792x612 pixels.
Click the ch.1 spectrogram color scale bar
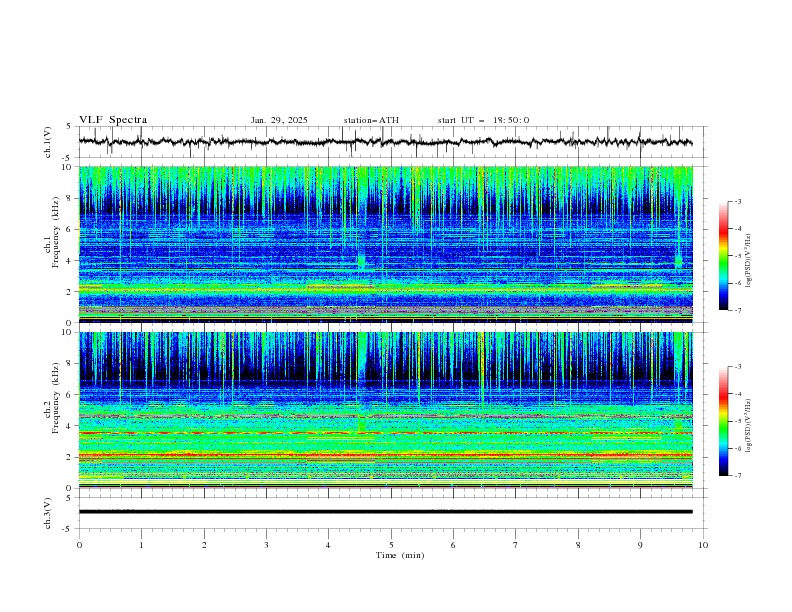click(723, 256)
